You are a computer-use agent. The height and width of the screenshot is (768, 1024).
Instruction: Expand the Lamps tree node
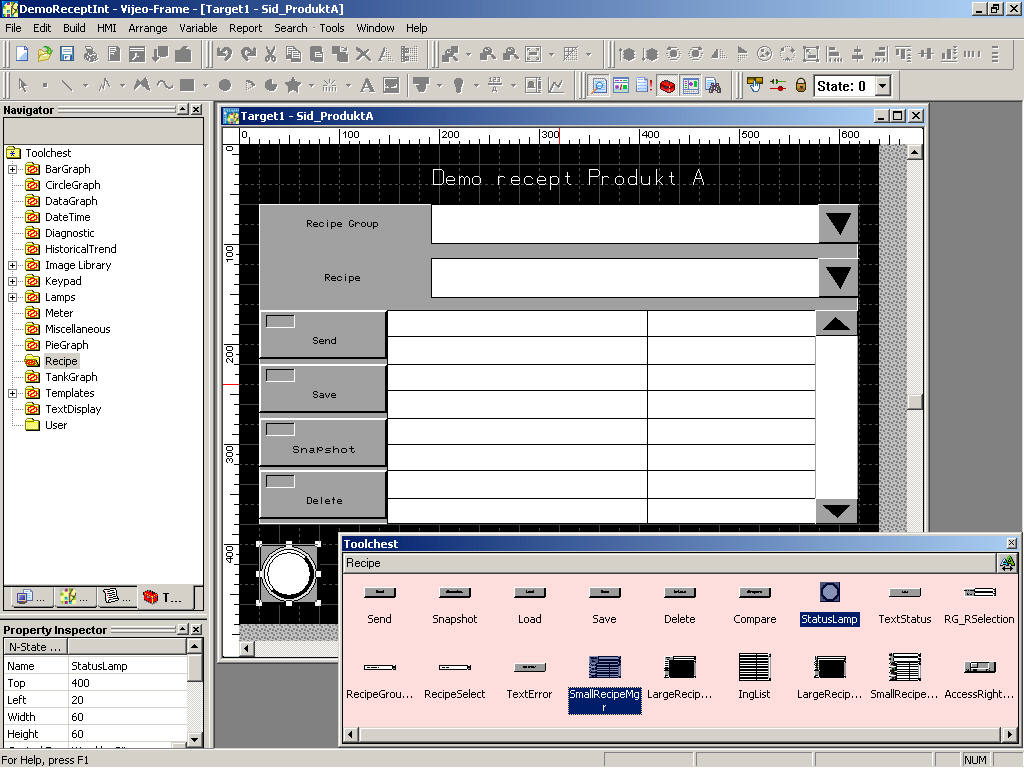12,297
